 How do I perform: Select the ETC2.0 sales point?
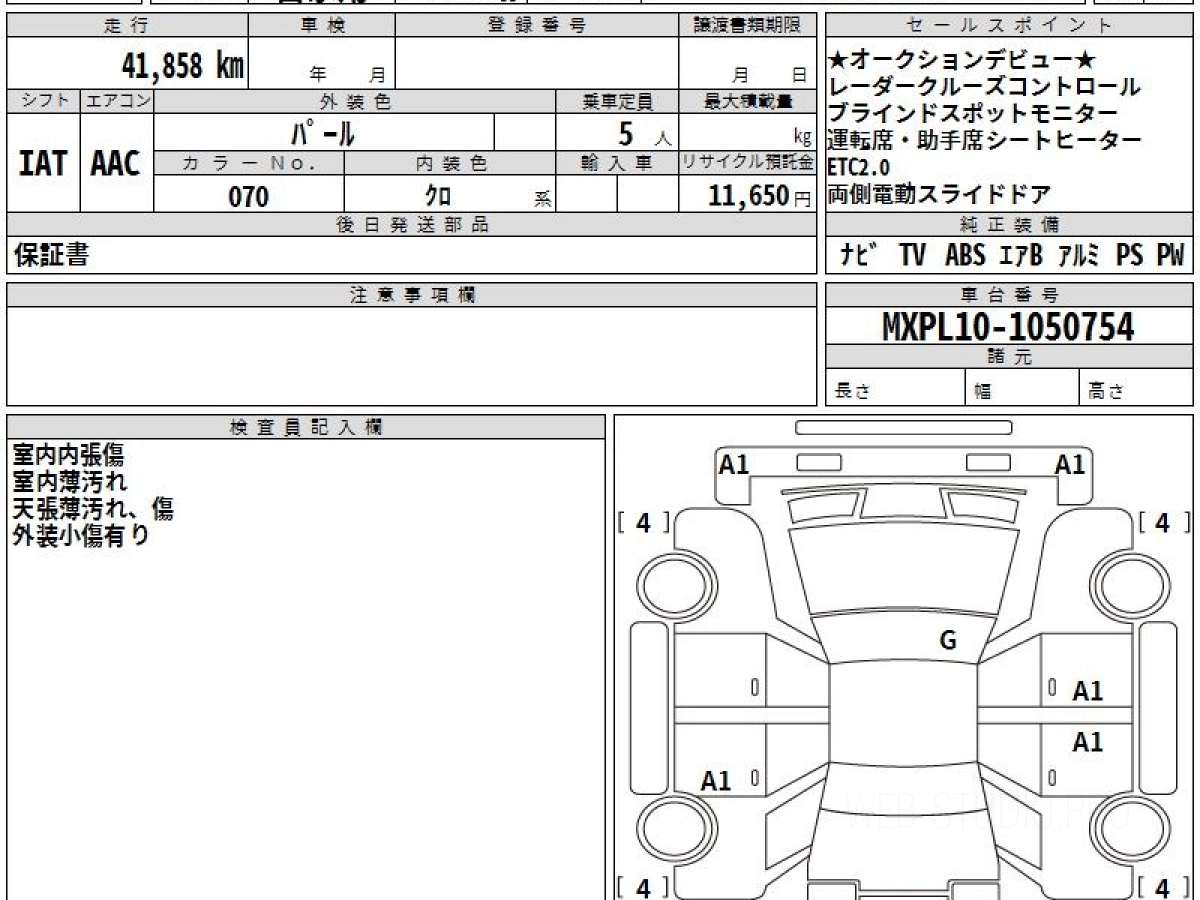tap(859, 167)
